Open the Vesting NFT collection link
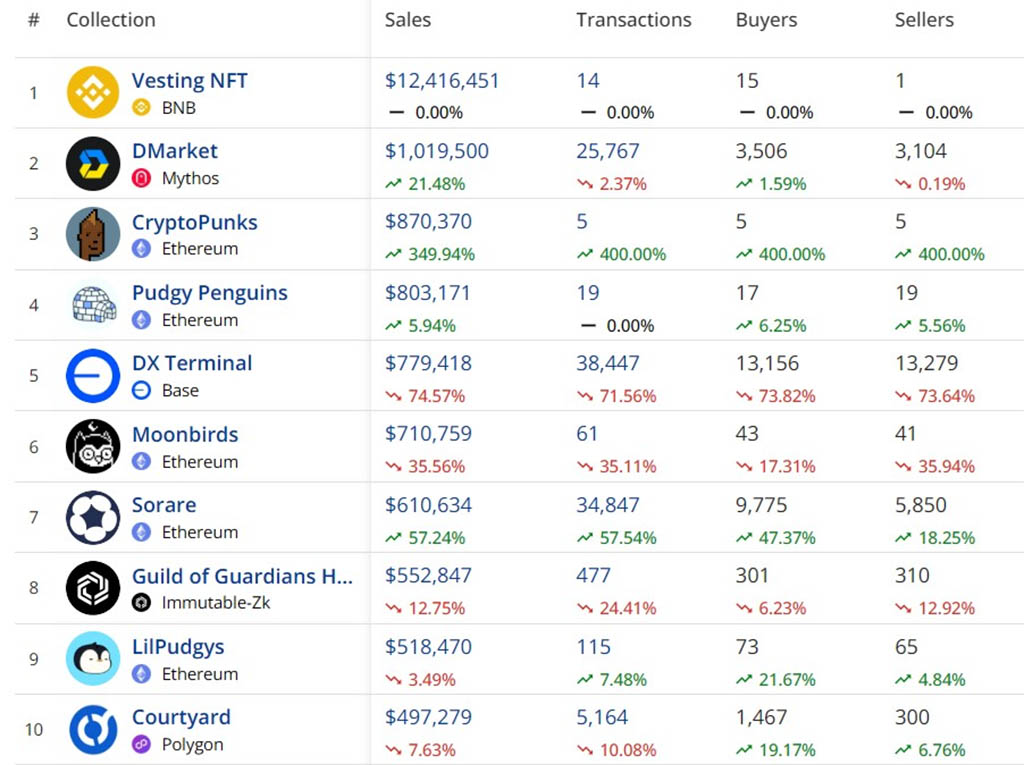The width and height of the screenshot is (1024, 765). [189, 81]
